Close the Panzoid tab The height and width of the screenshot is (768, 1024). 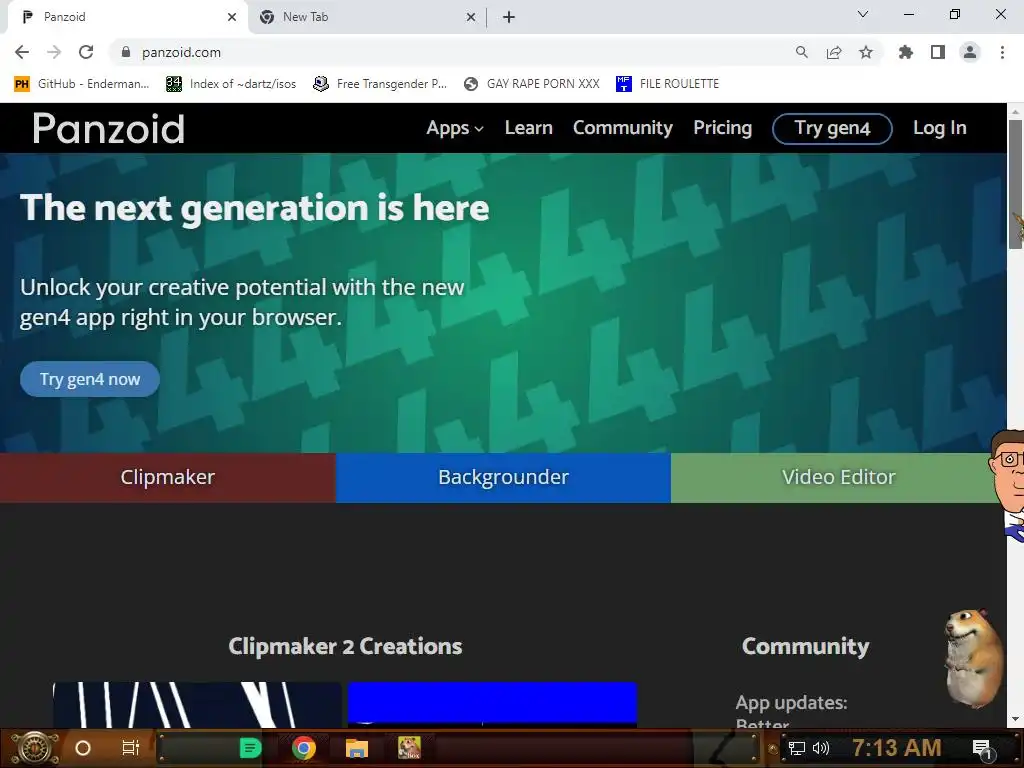(232, 17)
